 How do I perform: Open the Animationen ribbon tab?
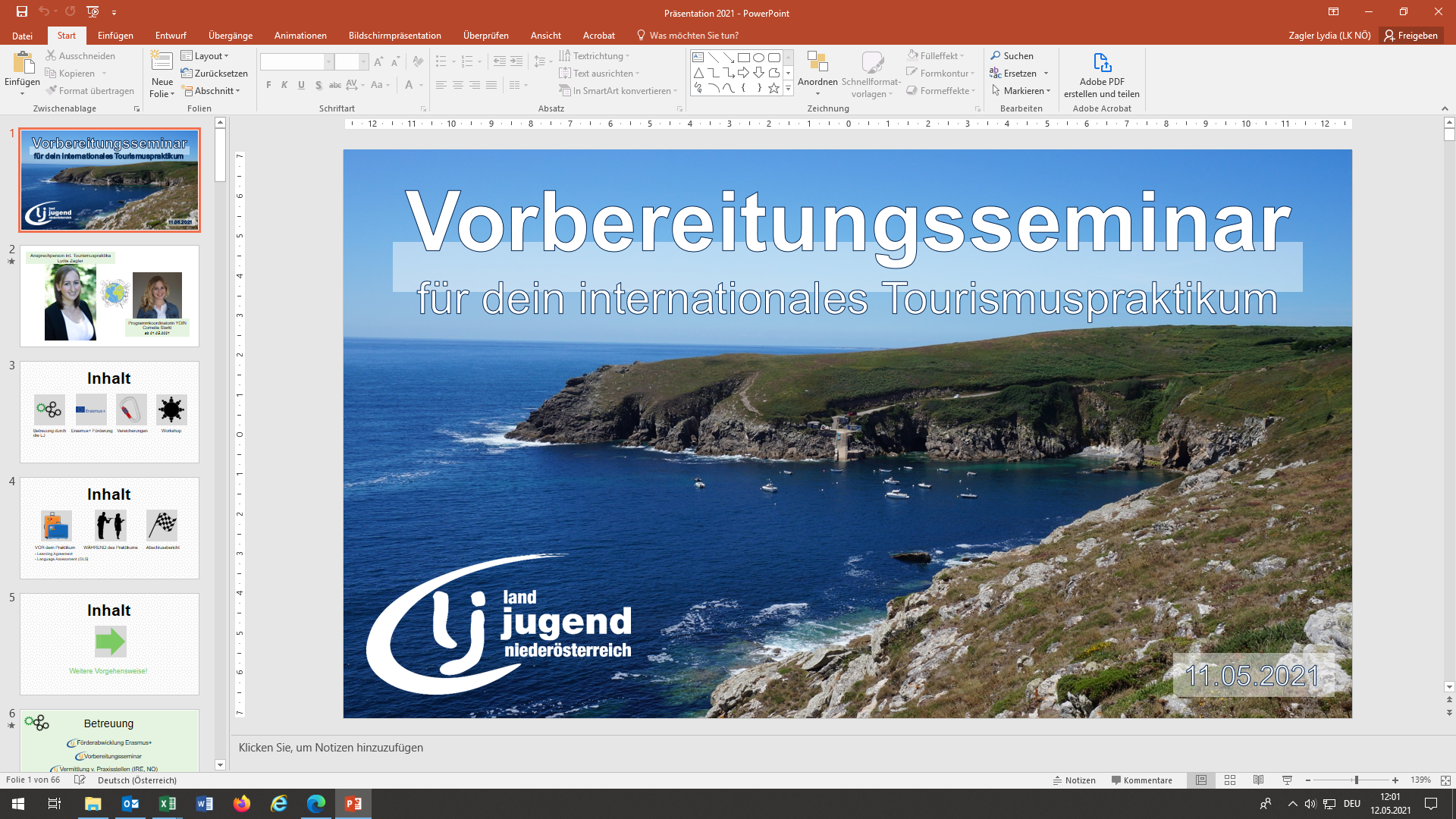point(300,35)
